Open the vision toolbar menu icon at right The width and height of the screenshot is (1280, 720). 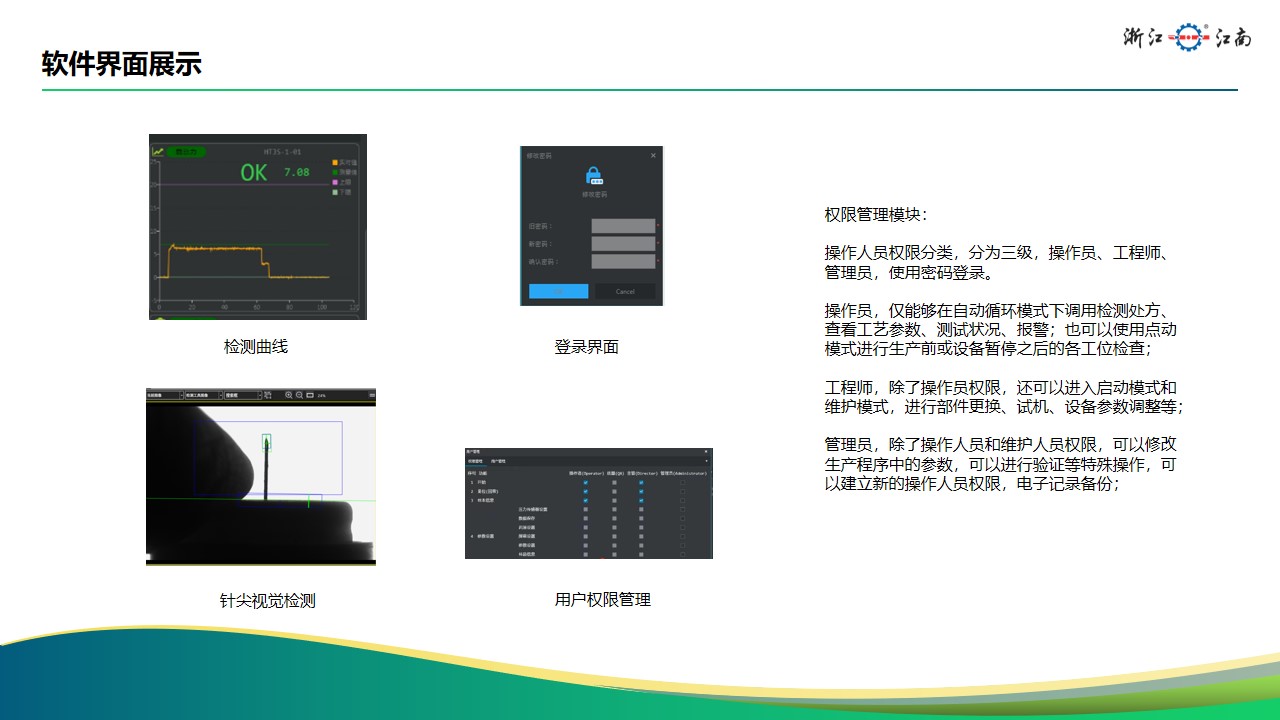tap(371, 396)
